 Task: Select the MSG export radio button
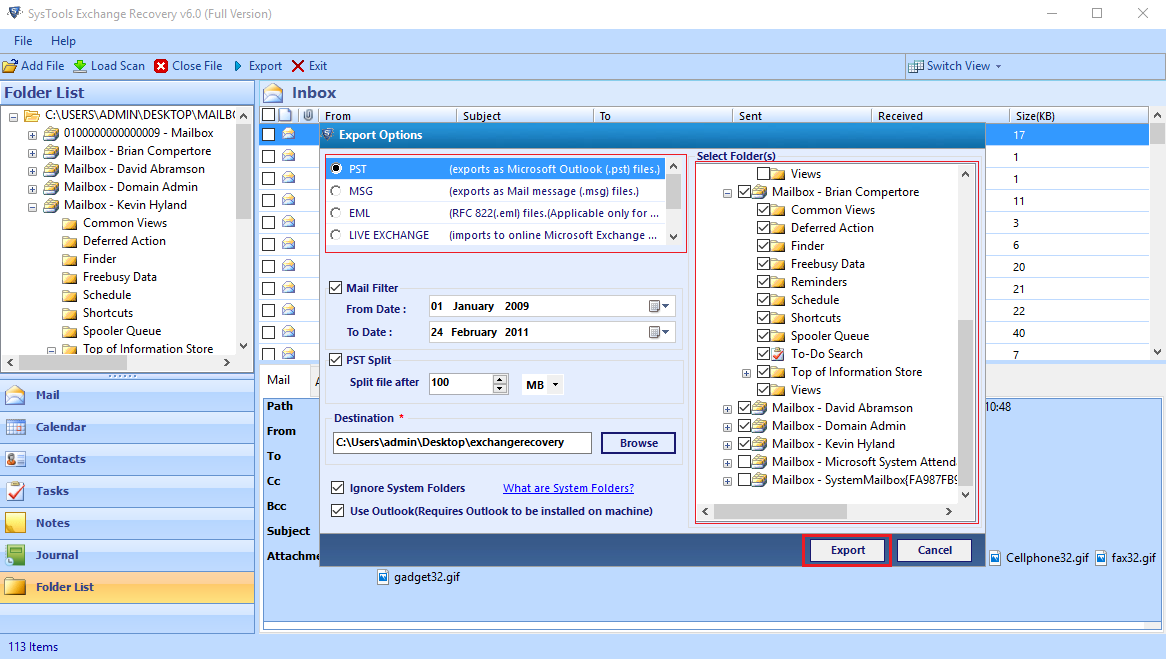click(x=336, y=191)
